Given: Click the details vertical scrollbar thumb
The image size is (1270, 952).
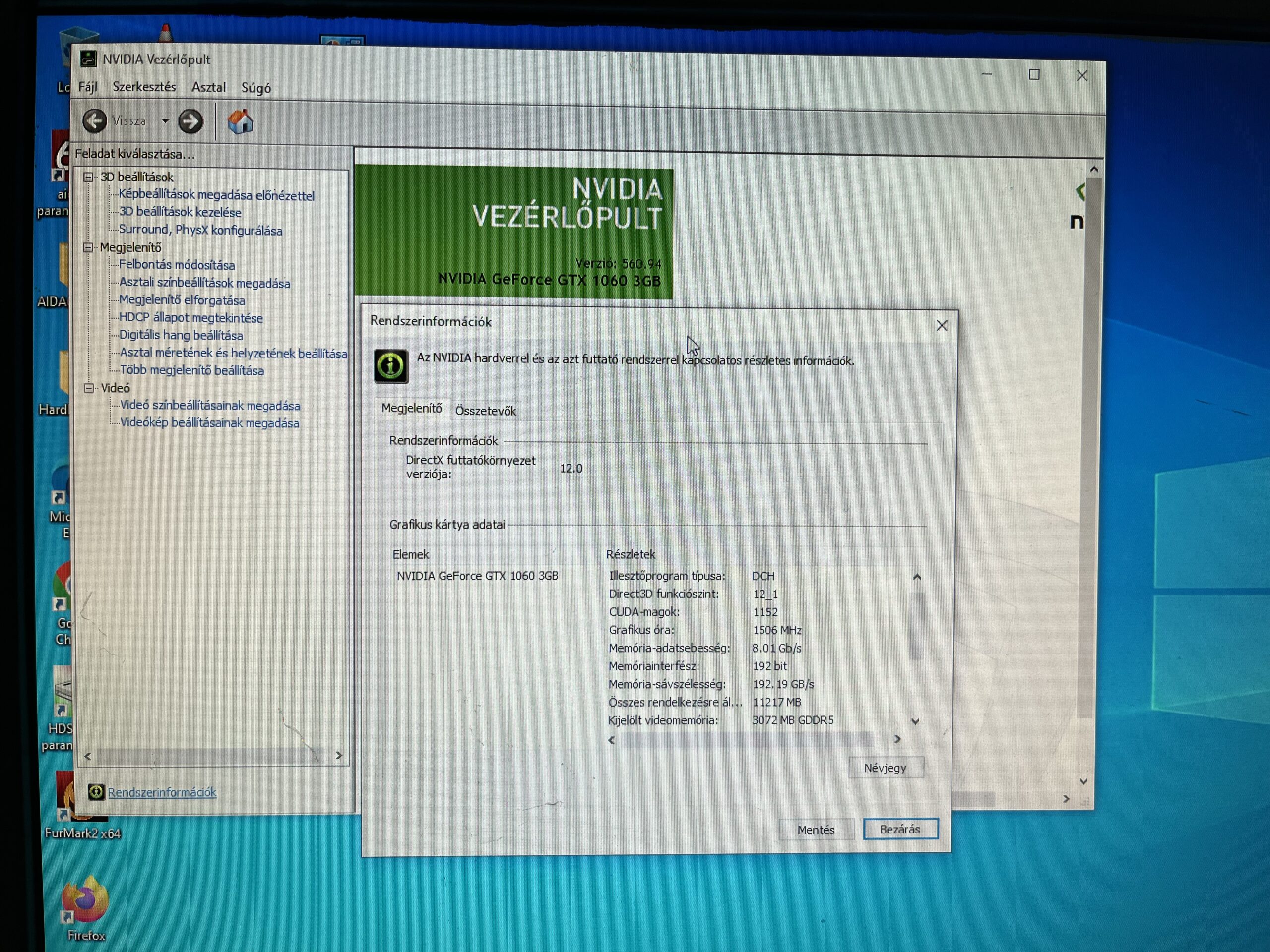Looking at the screenshot, I should click(917, 626).
